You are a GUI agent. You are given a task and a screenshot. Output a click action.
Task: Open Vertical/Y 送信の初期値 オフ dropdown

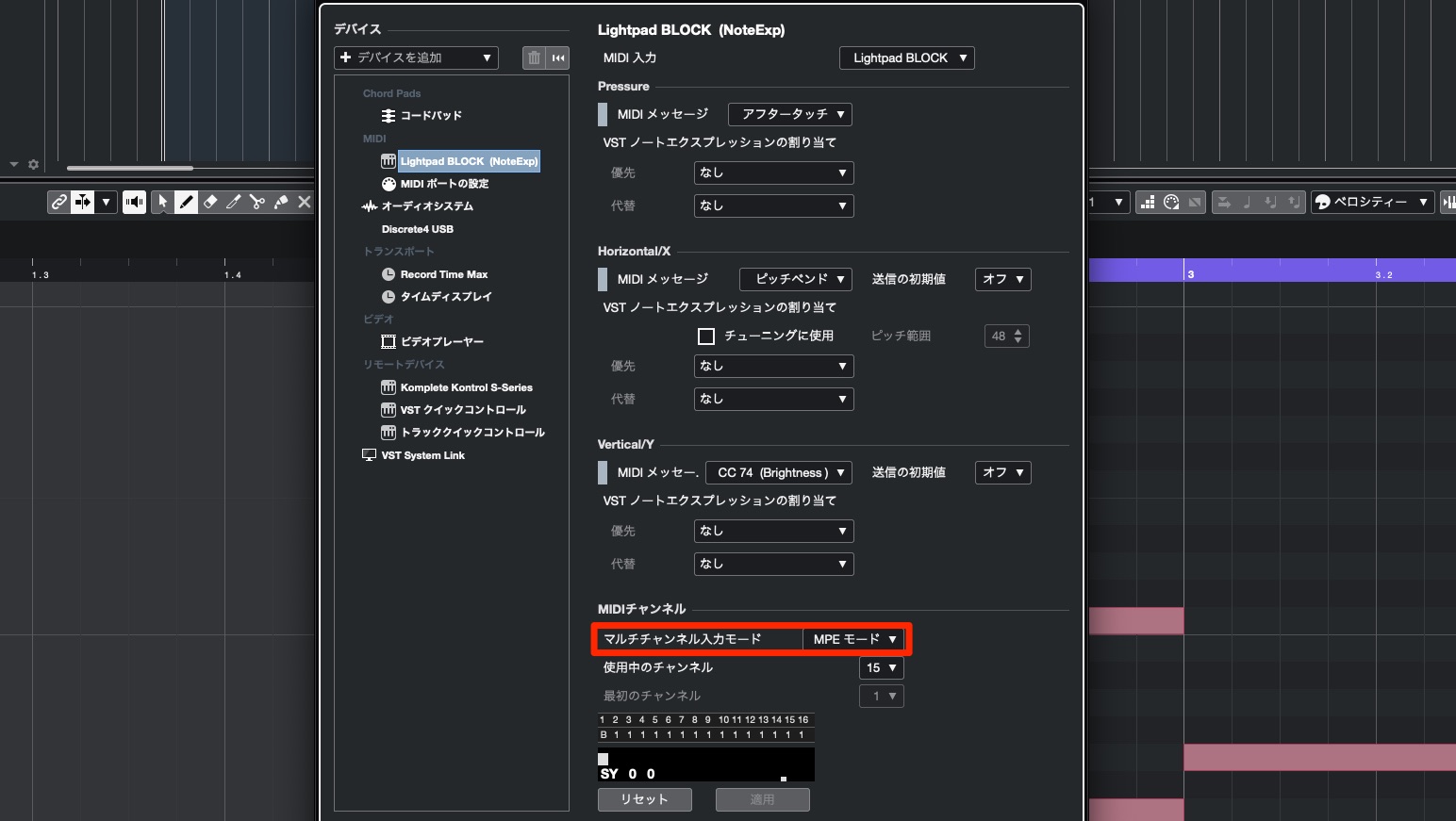point(1002,472)
